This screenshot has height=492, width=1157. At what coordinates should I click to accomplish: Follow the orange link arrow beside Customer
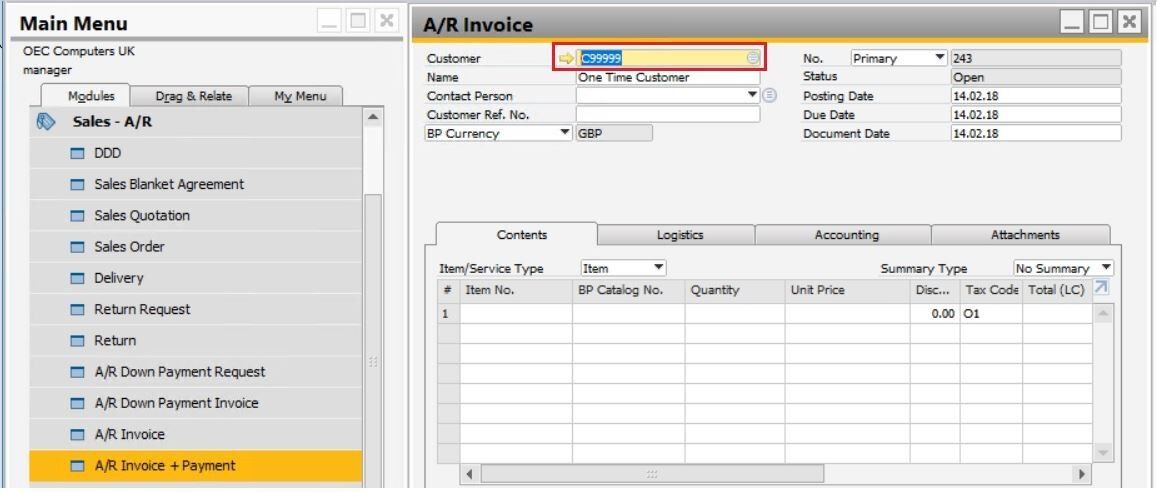click(x=566, y=58)
